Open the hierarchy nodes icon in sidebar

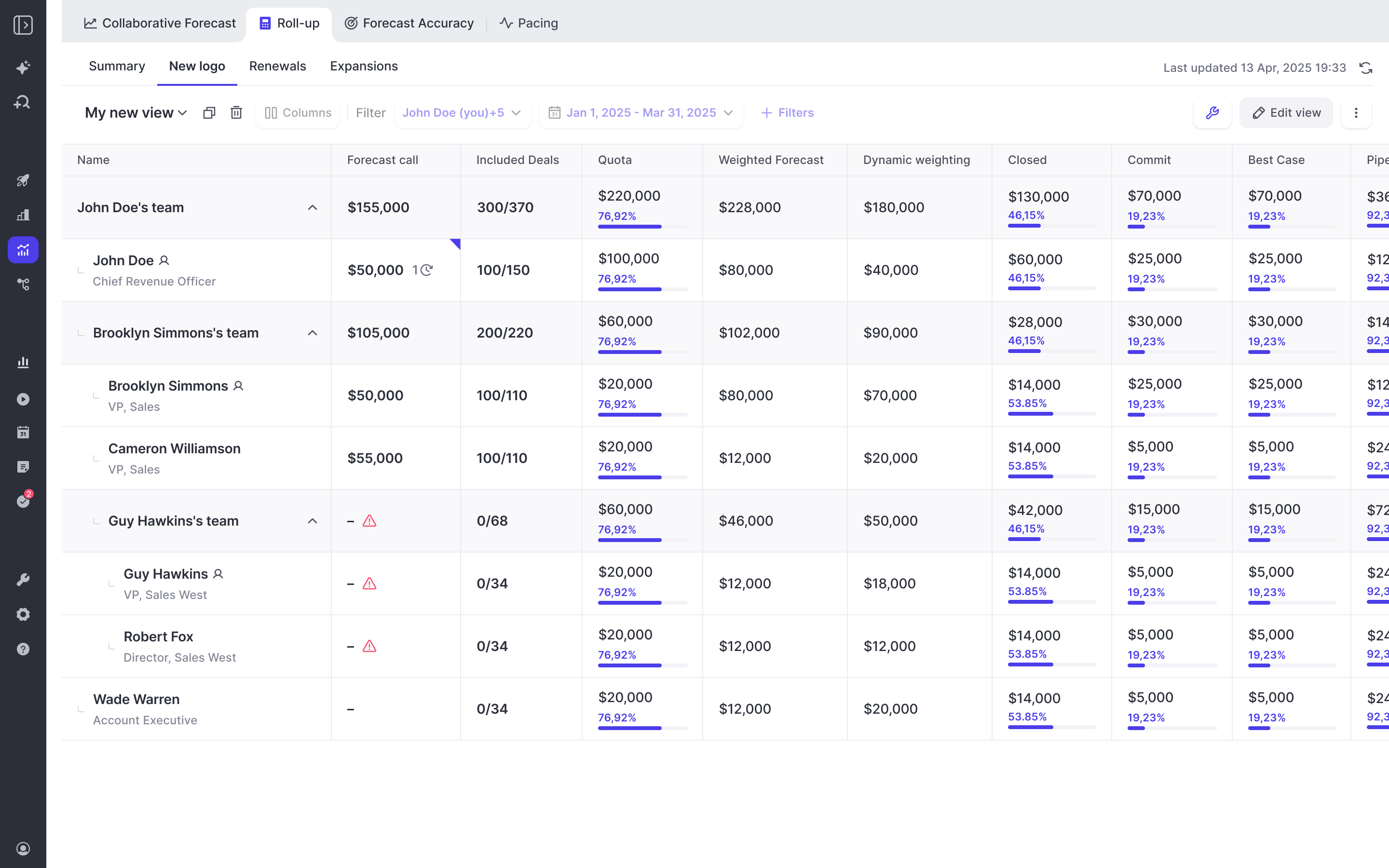23,284
